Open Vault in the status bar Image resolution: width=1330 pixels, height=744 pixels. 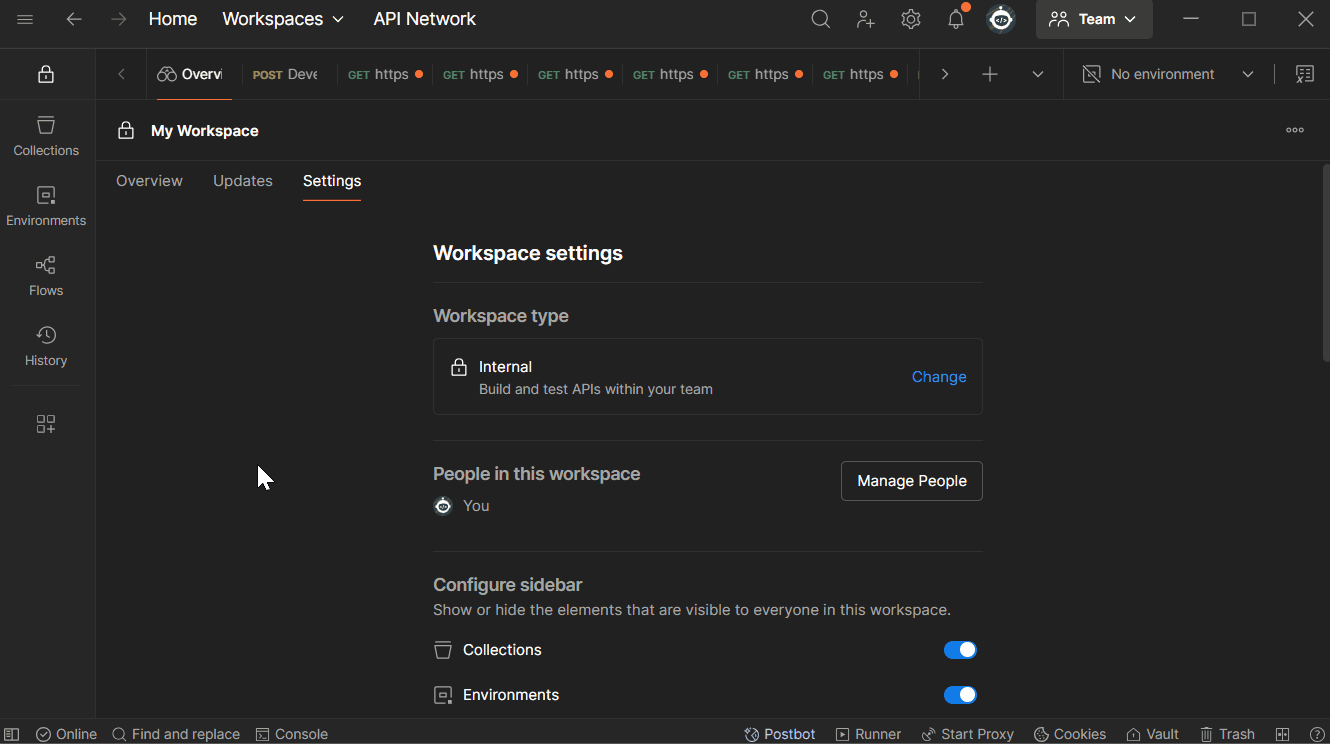click(1152, 734)
